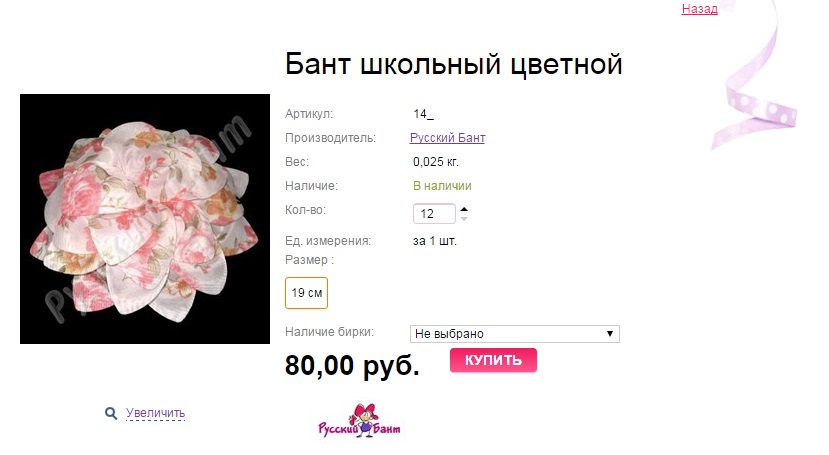Decrease quantity with the down arrow
829x455 pixels.
click(x=464, y=218)
